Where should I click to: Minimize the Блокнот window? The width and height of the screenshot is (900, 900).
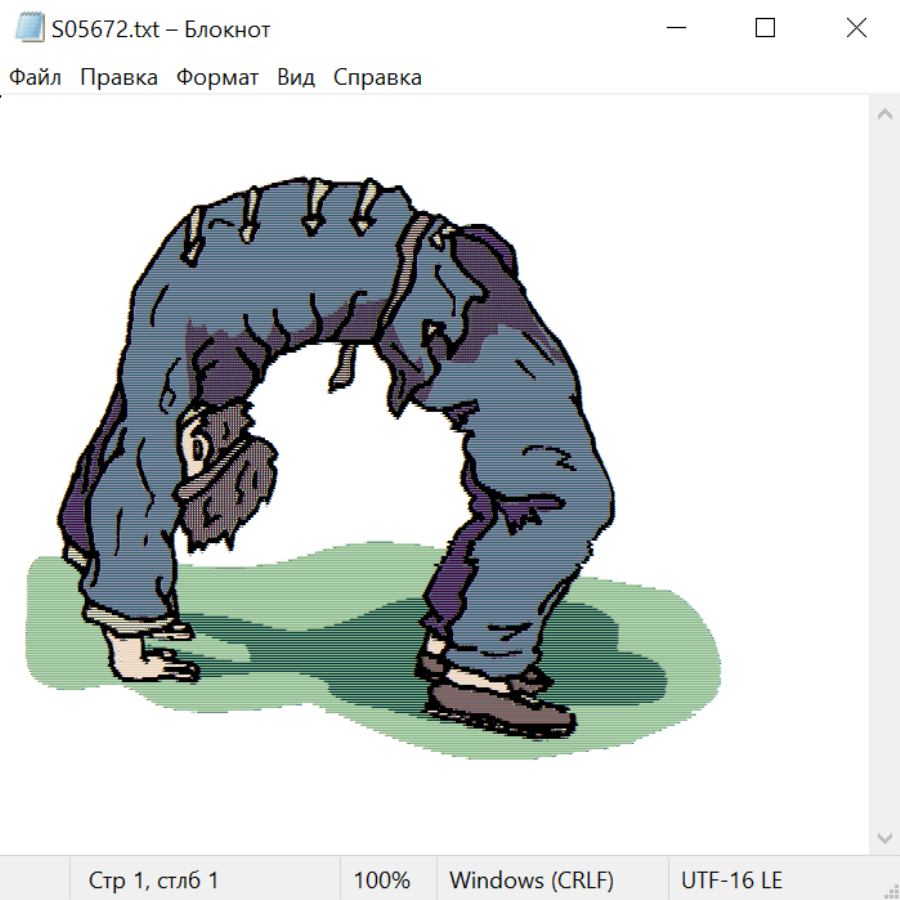[x=674, y=29]
